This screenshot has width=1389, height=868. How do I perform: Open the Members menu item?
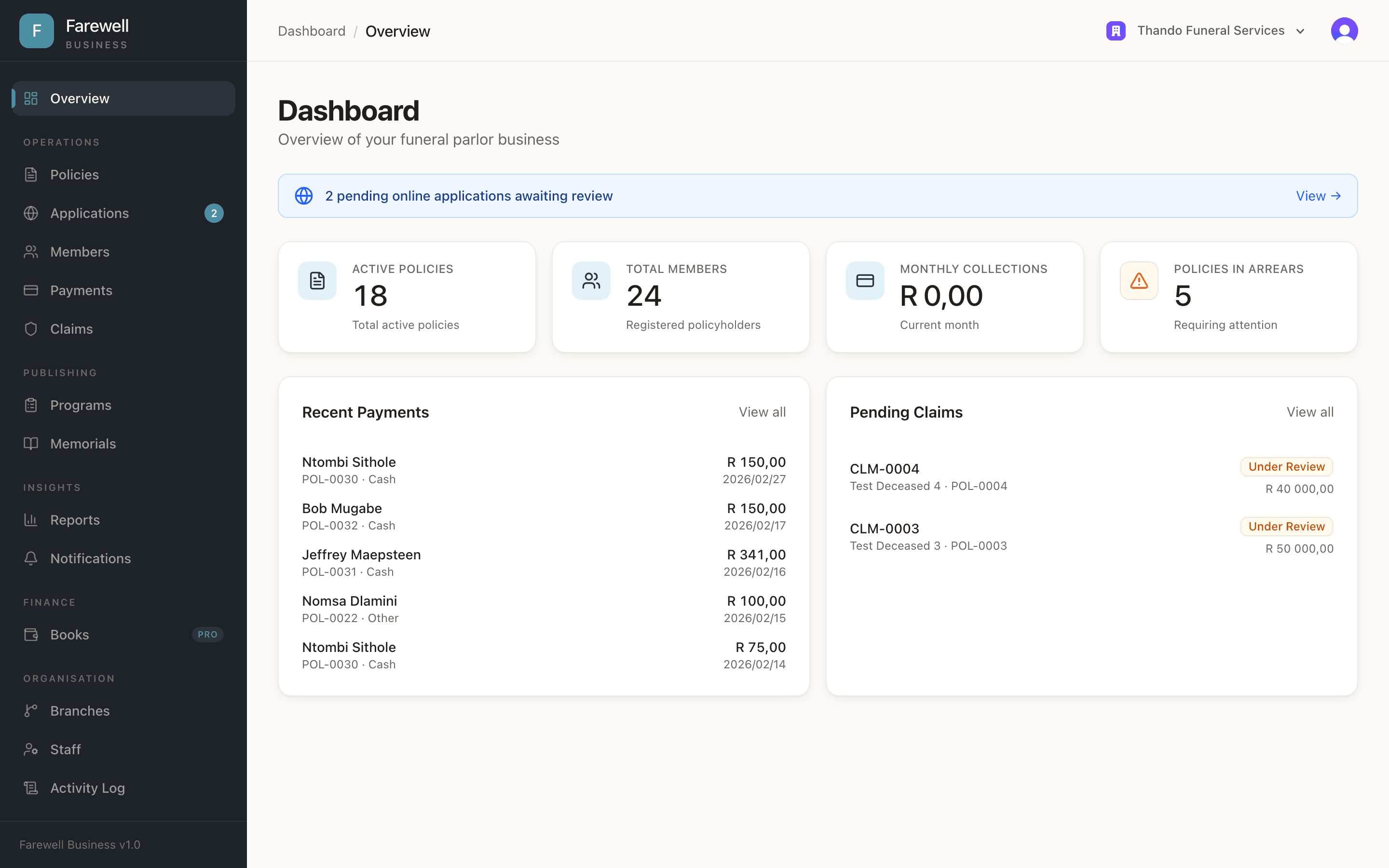tap(123, 251)
